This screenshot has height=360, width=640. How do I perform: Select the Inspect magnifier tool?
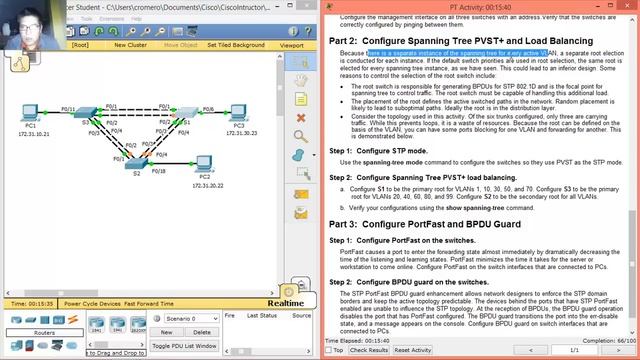pos(301,136)
